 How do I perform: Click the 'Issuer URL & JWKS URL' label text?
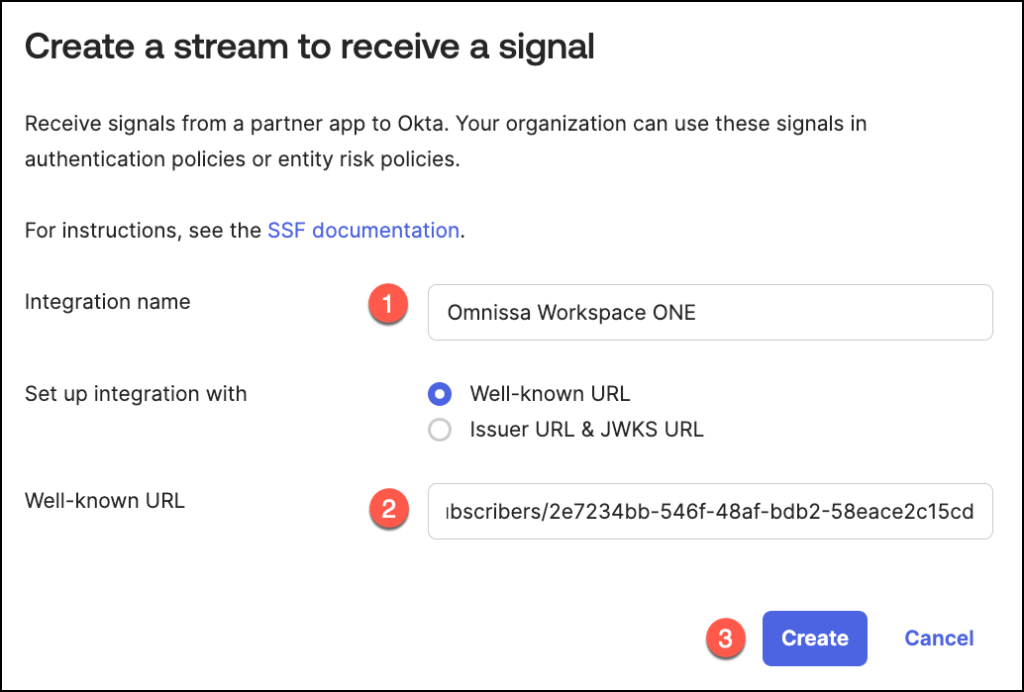586,430
